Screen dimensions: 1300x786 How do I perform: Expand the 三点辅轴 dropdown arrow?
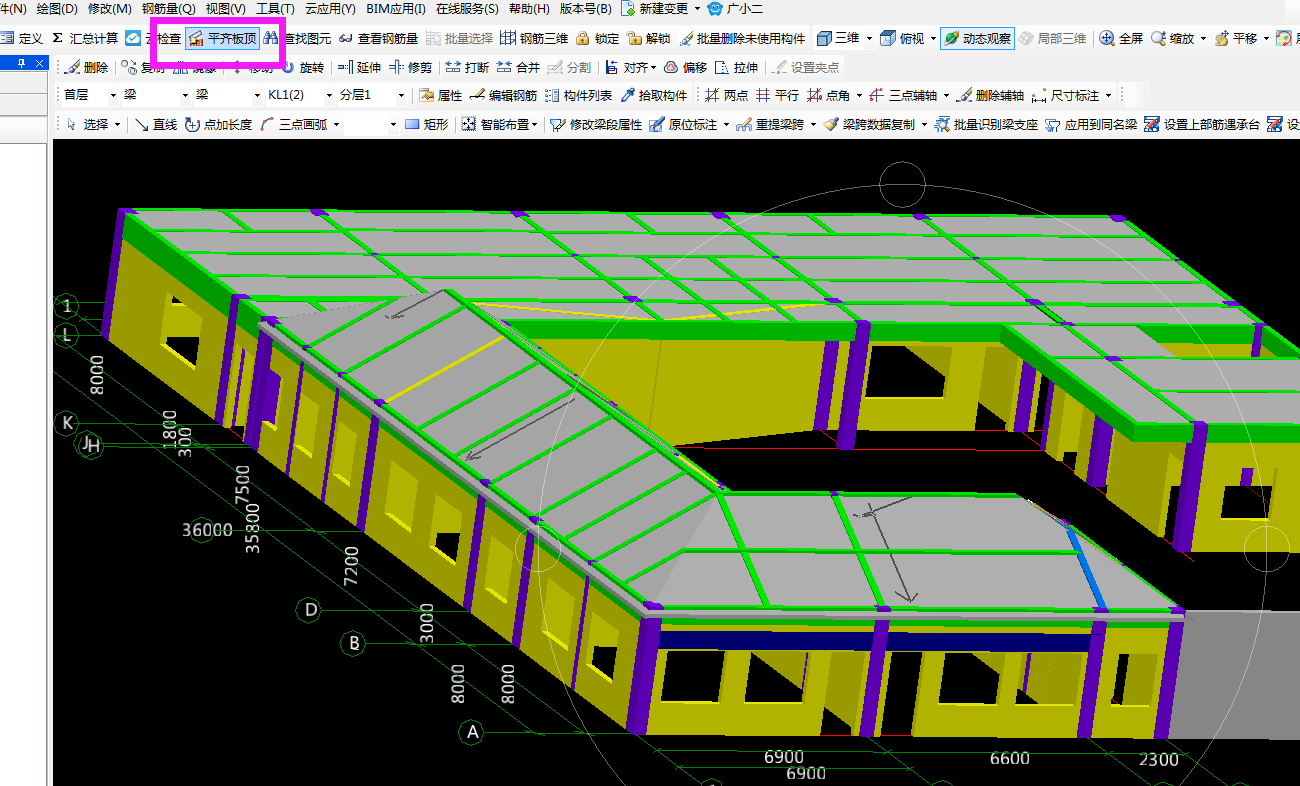point(945,96)
